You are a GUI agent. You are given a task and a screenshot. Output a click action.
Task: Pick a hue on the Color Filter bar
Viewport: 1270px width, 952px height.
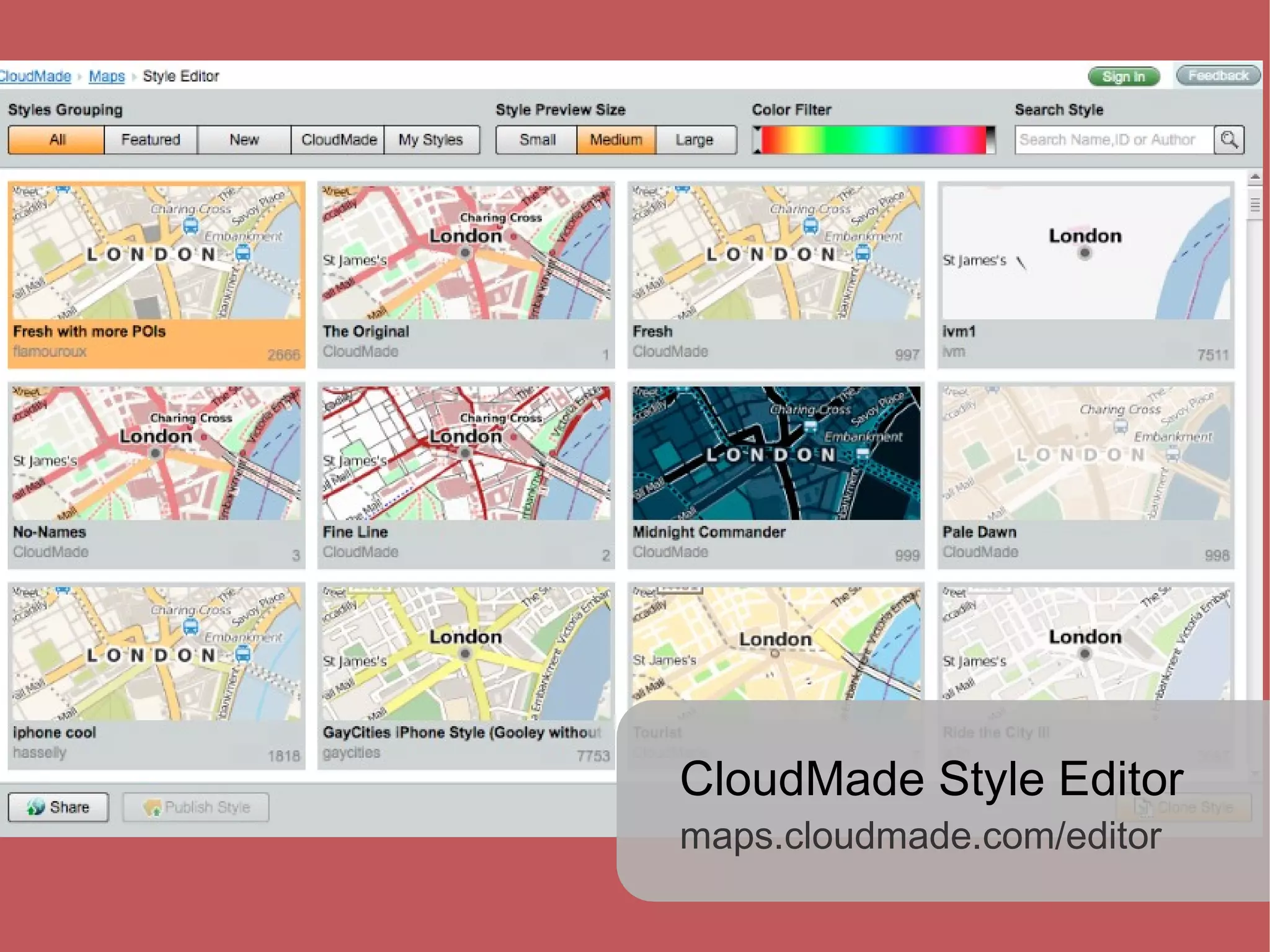pyautogui.click(x=873, y=140)
